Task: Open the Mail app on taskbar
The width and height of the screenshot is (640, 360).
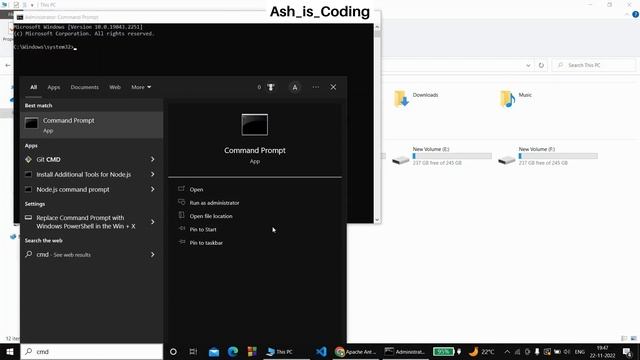Action: click(x=214, y=351)
